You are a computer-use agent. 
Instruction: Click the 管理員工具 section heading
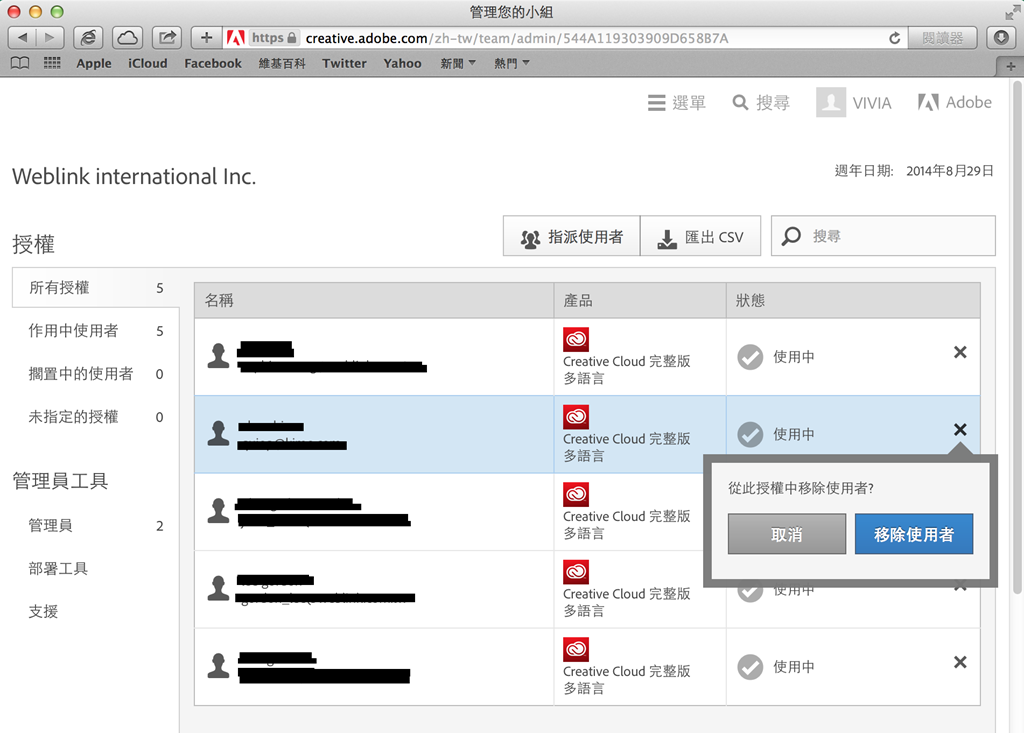click(60, 481)
